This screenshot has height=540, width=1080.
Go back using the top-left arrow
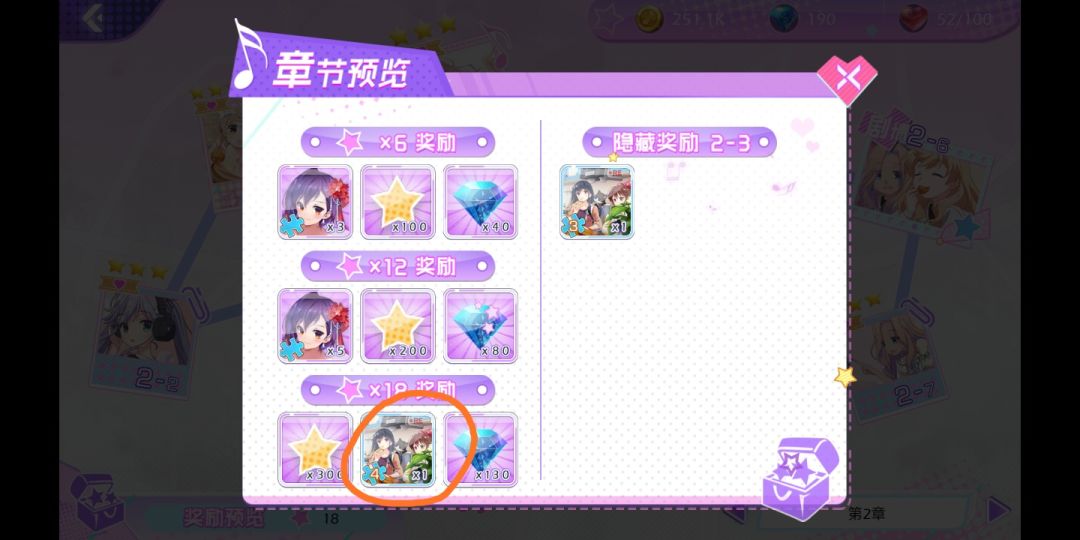93,18
